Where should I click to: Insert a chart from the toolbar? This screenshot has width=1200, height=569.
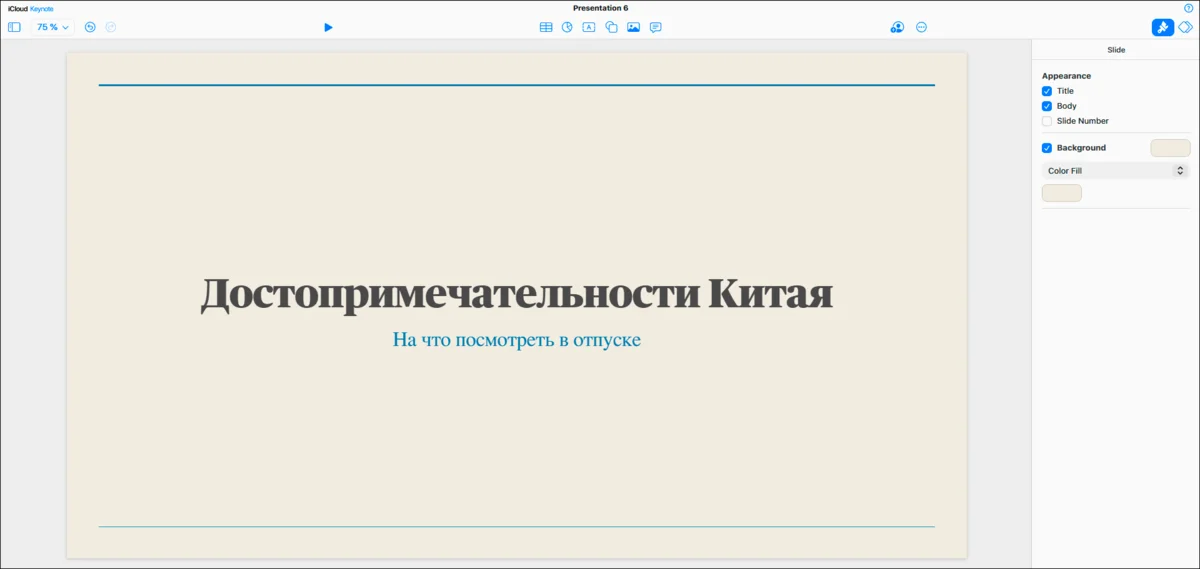[x=567, y=27]
